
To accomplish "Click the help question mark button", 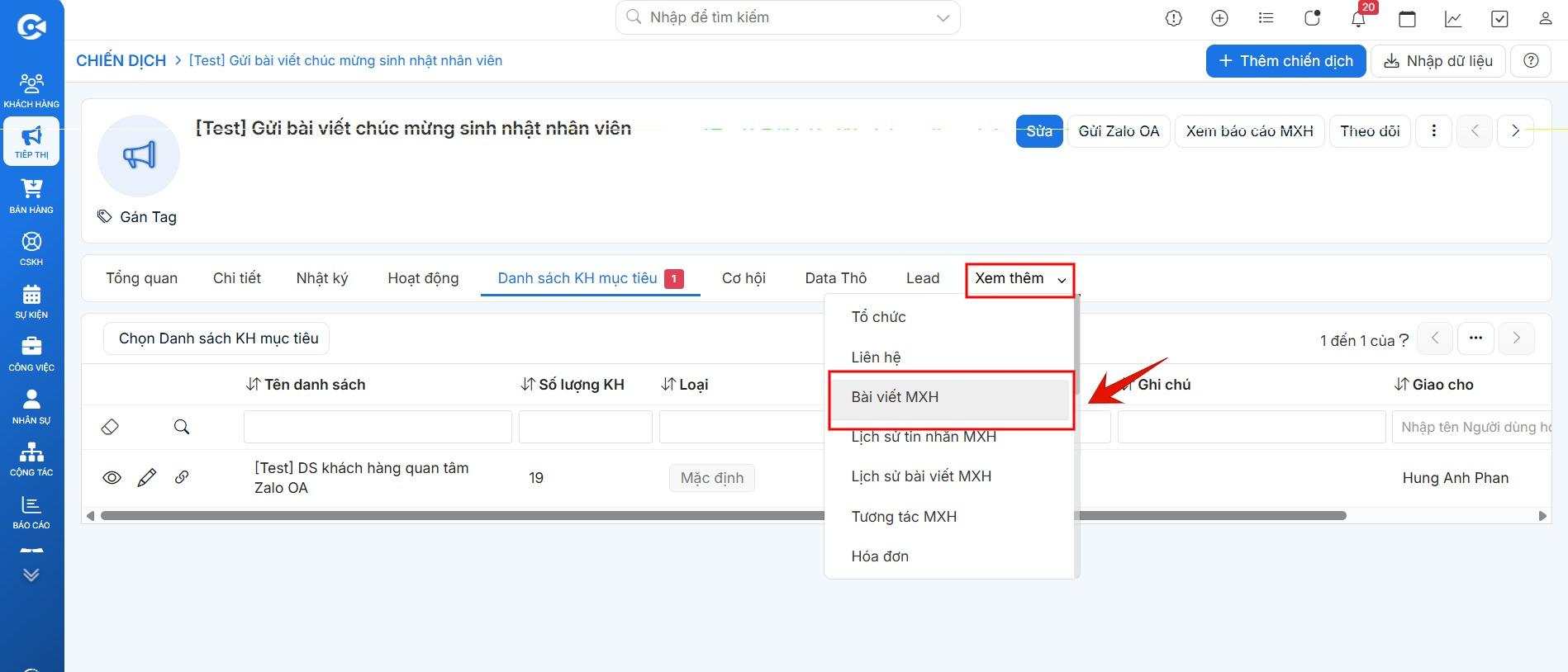I will [1531, 61].
